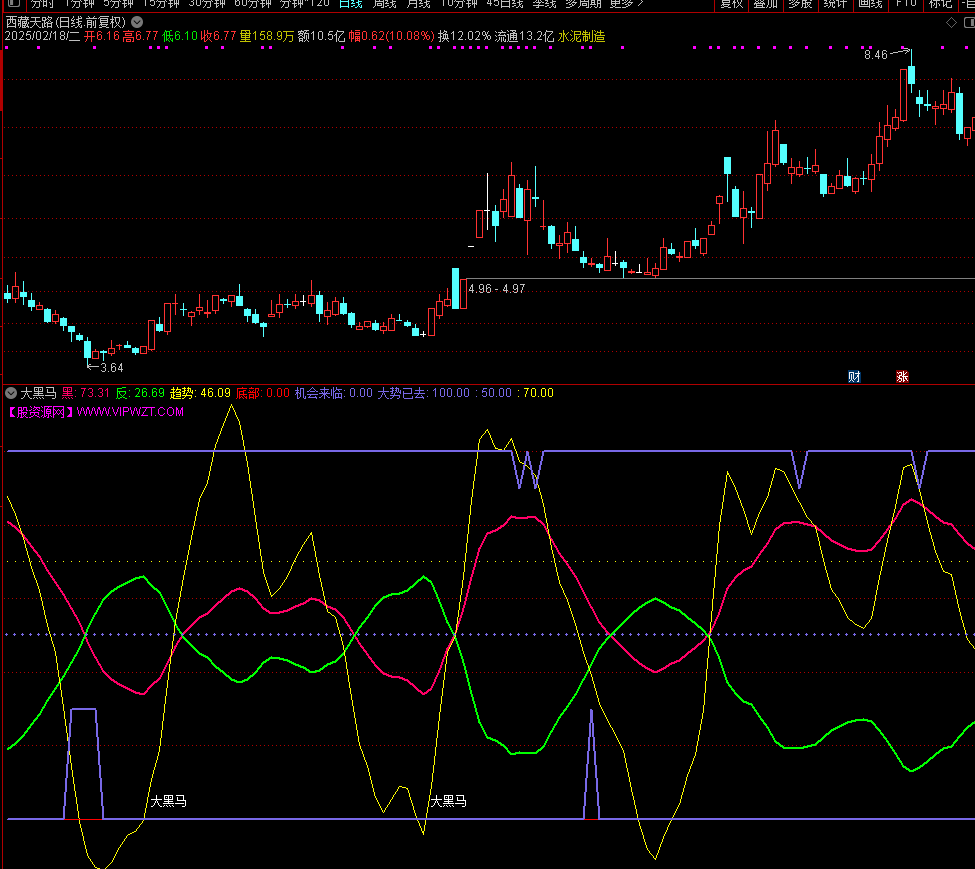
Task: Click the 换12.02% turnover value
Action: pyautogui.click(x=464, y=37)
